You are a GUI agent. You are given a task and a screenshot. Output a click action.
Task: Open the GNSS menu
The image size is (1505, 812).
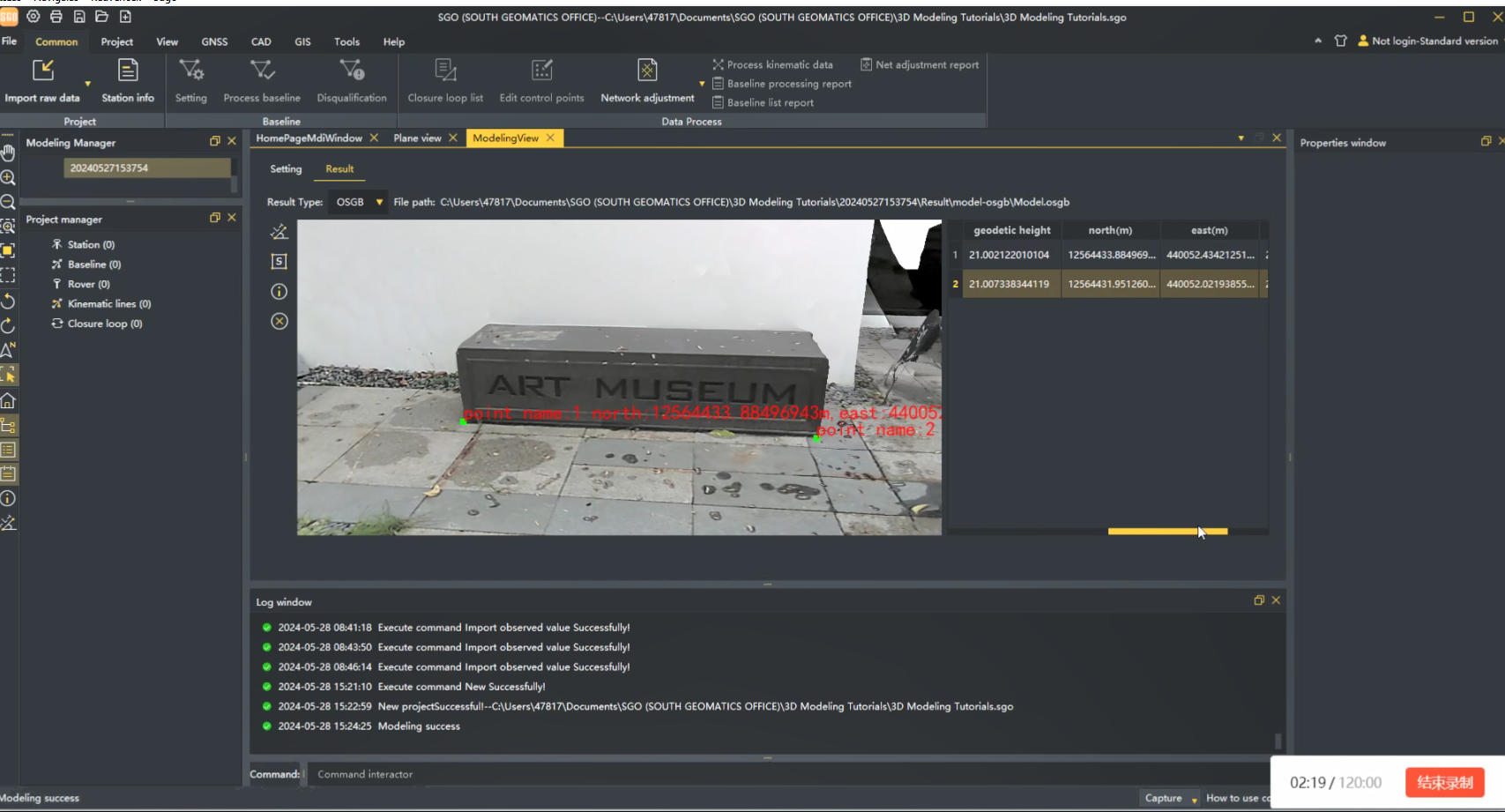click(x=214, y=41)
